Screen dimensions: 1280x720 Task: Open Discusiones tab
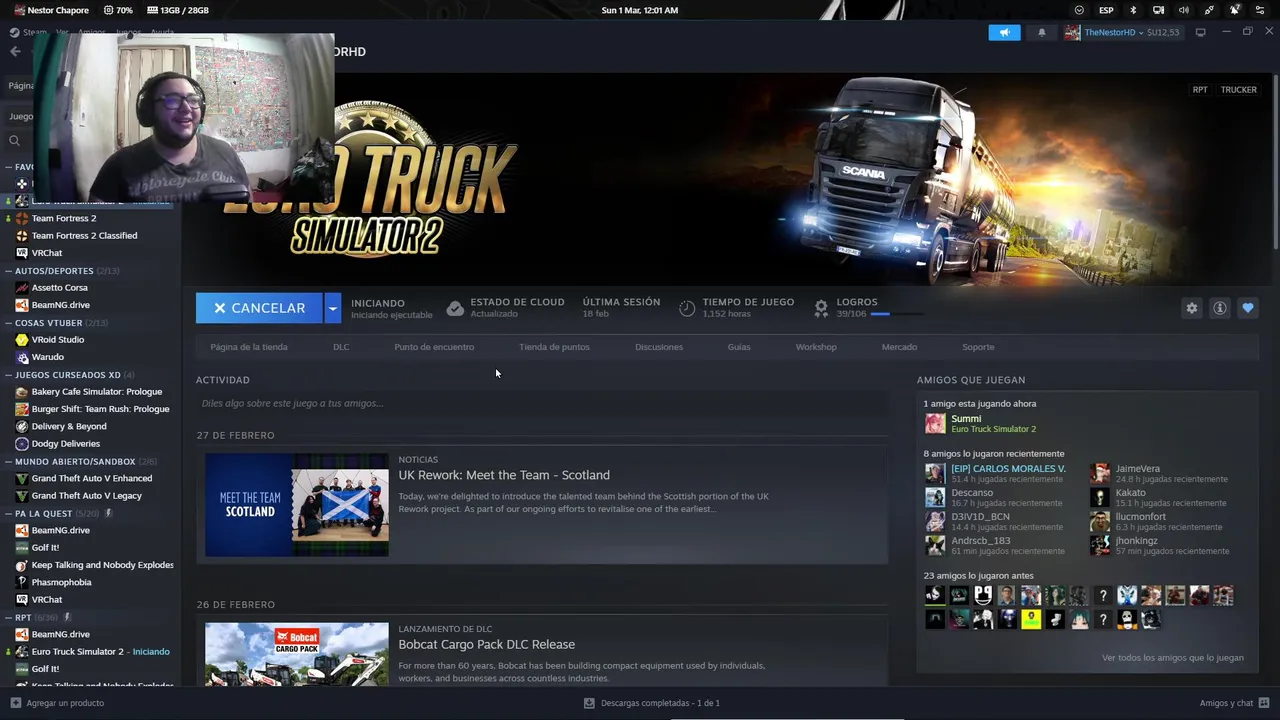[x=659, y=347]
